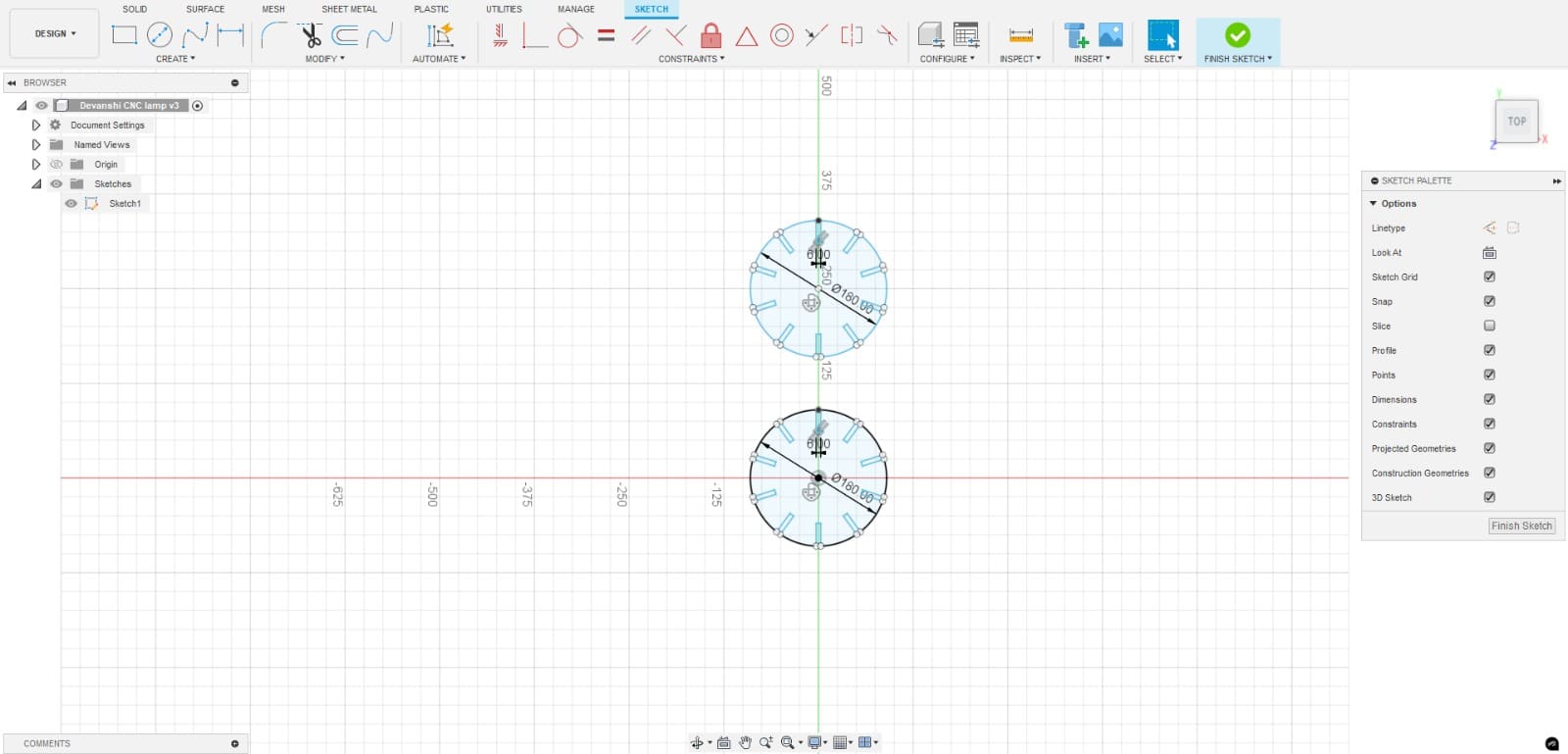Switch to the Sheet Metal tab
This screenshot has height=754, width=1568.
coord(349,9)
